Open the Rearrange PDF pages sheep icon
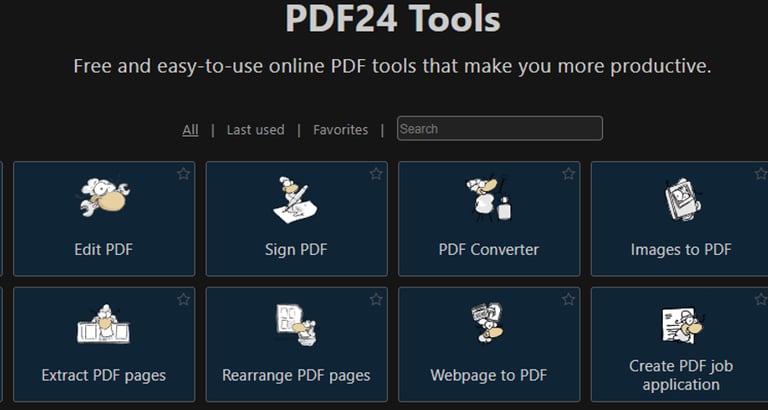Viewport: 768px width, 410px height. (296, 324)
